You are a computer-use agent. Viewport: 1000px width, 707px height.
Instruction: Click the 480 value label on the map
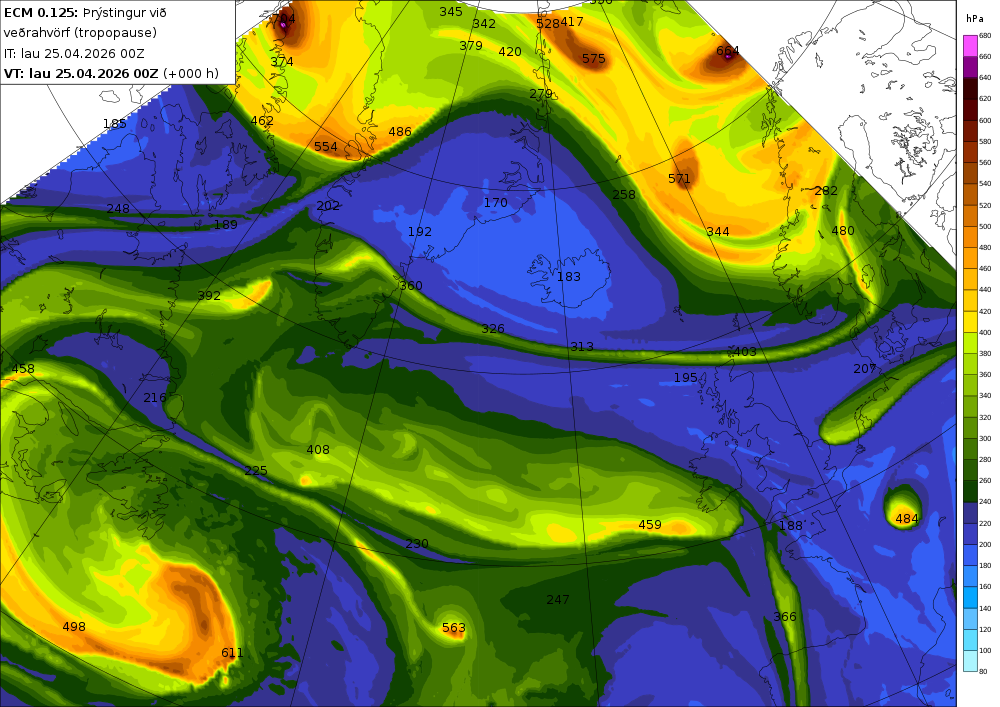pyautogui.click(x=843, y=231)
